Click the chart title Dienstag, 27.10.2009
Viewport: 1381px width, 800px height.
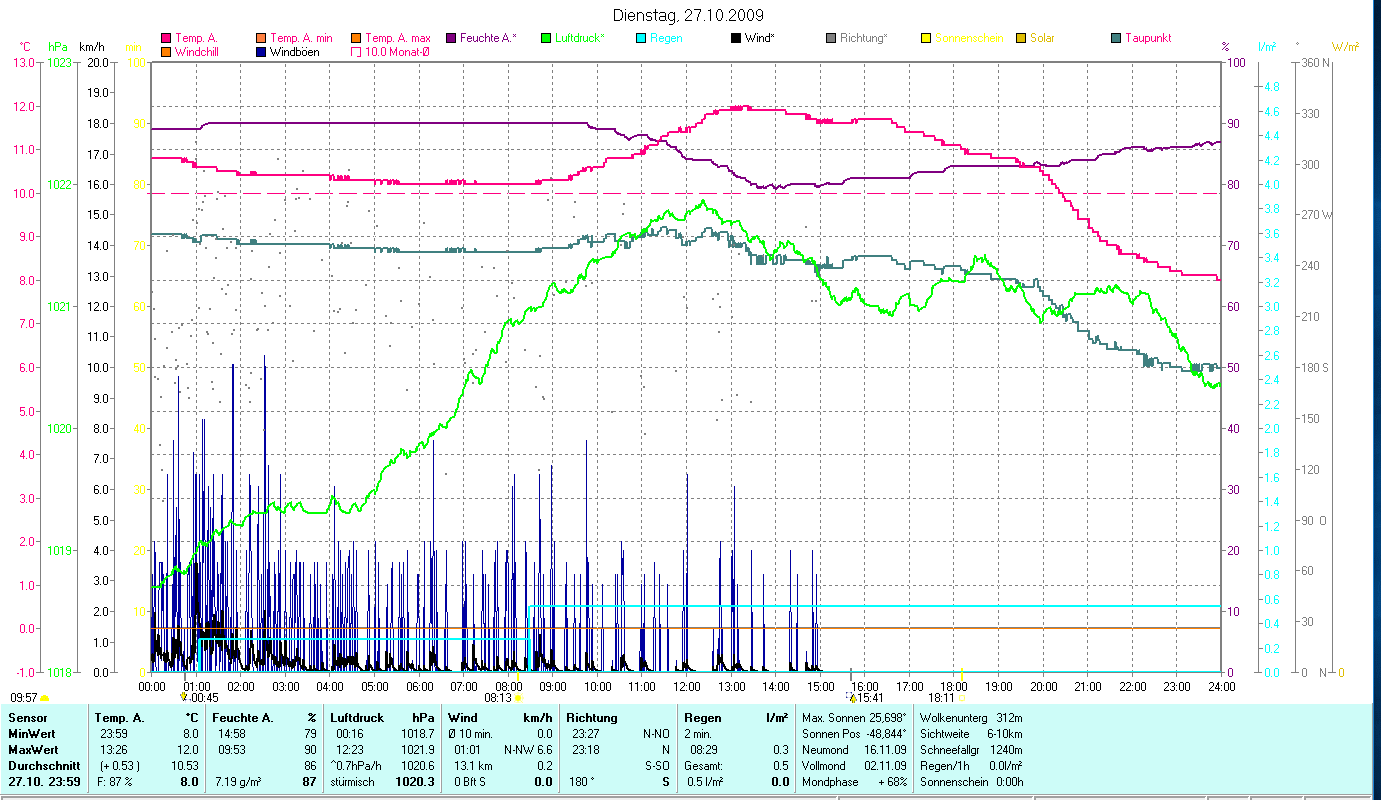tap(690, 16)
